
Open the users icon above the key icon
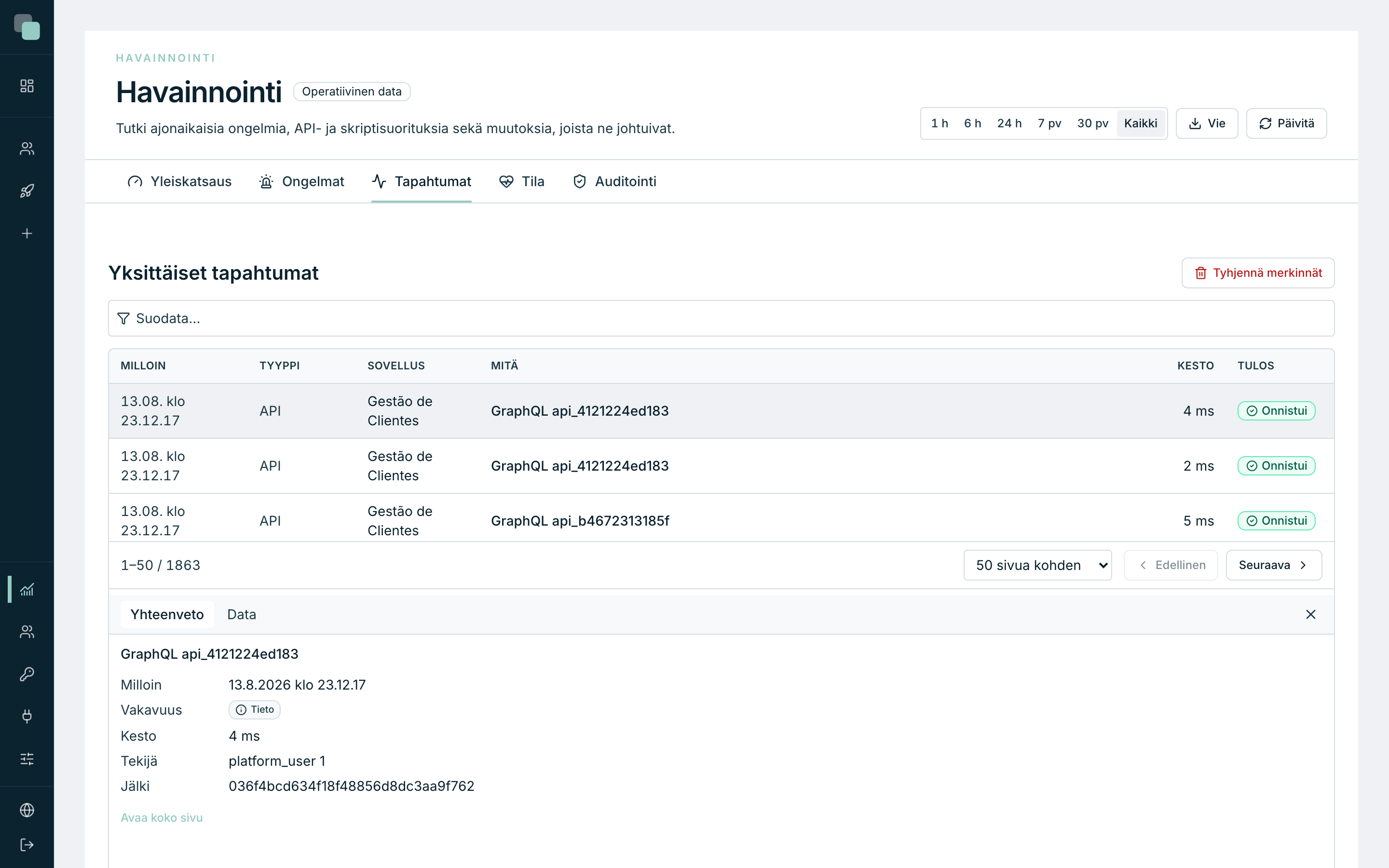[x=27, y=632]
